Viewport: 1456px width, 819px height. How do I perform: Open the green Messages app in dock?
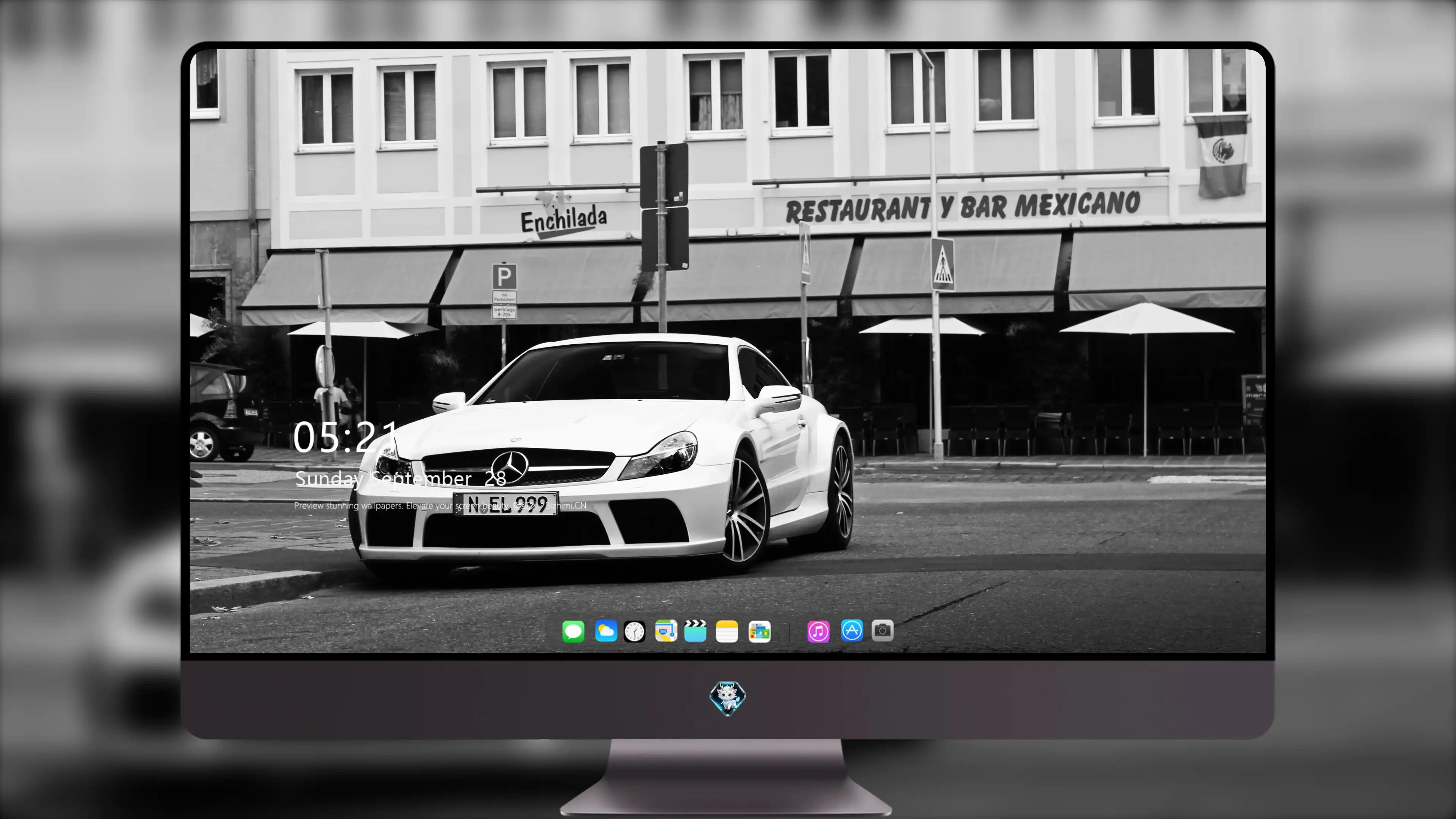tap(573, 631)
